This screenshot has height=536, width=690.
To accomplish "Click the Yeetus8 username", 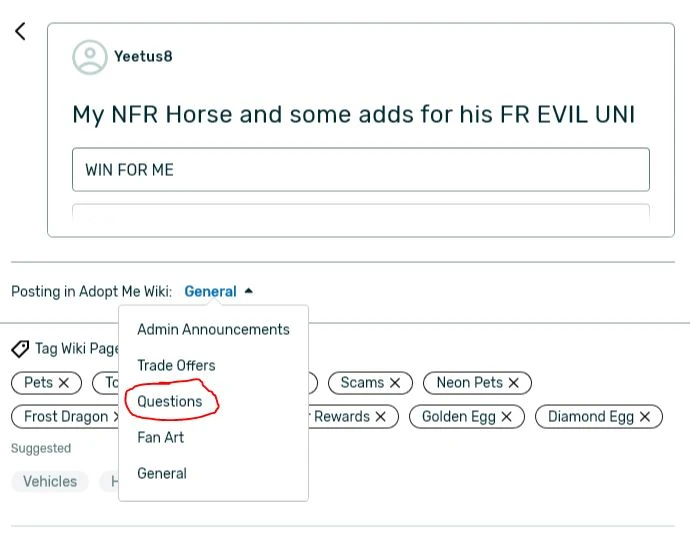I will tap(143, 57).
